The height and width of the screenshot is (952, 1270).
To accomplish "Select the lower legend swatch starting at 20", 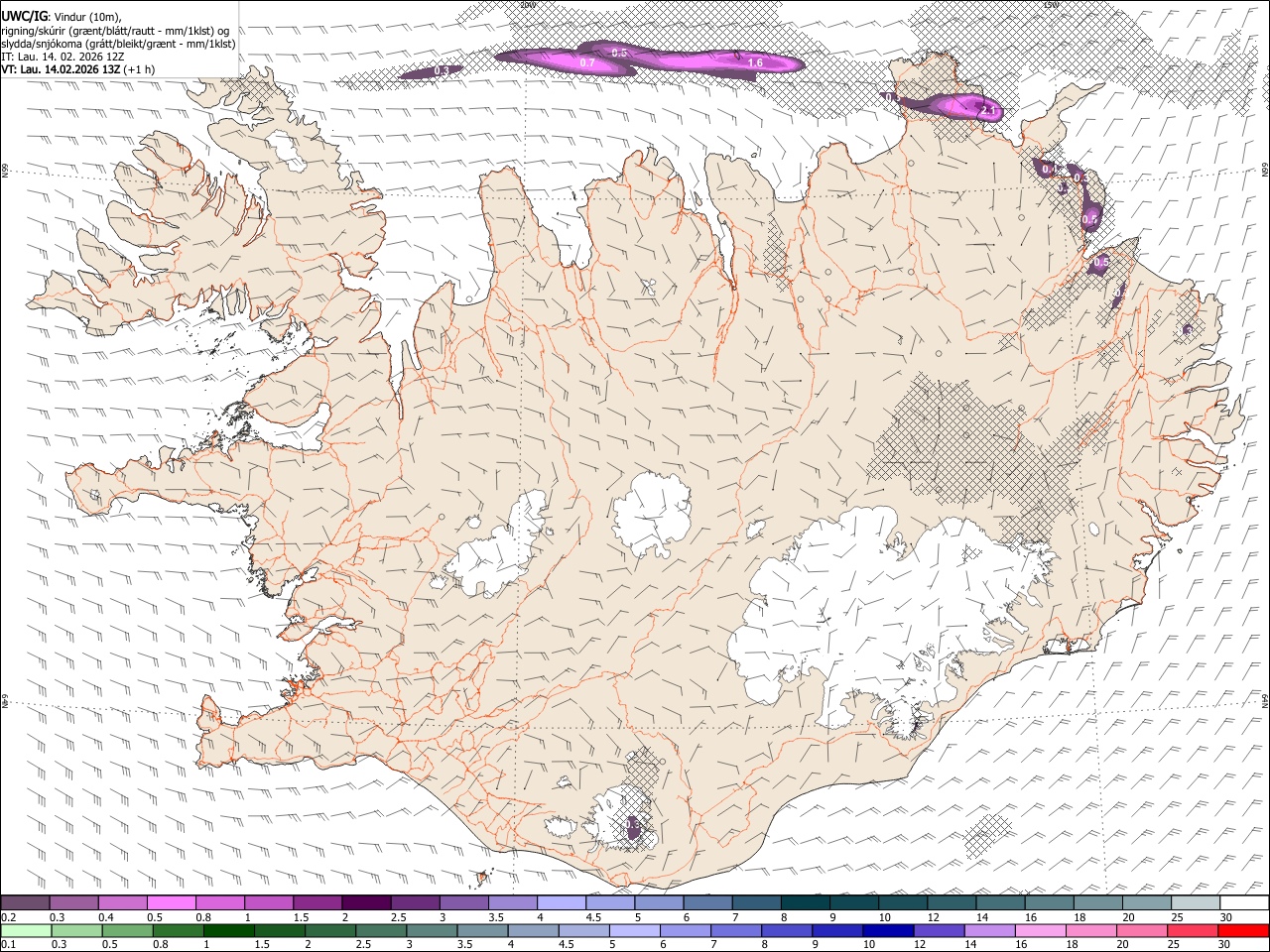I will tap(1142, 930).
